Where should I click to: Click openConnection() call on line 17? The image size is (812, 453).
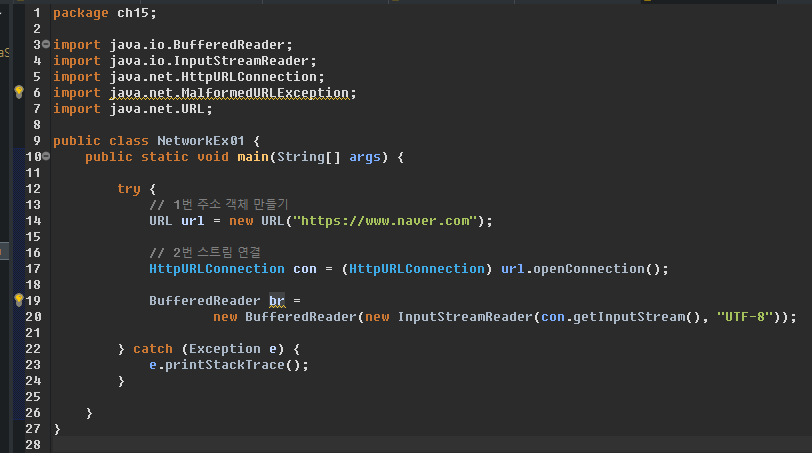[x=597, y=269]
